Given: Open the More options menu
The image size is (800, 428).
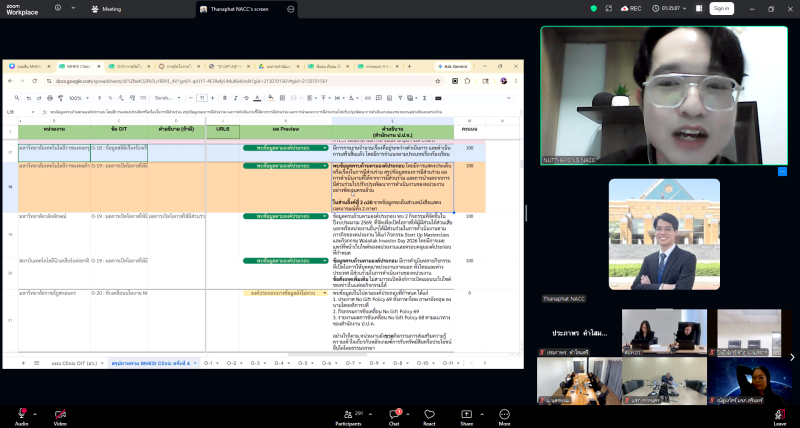Looking at the screenshot, I should coord(505,417).
